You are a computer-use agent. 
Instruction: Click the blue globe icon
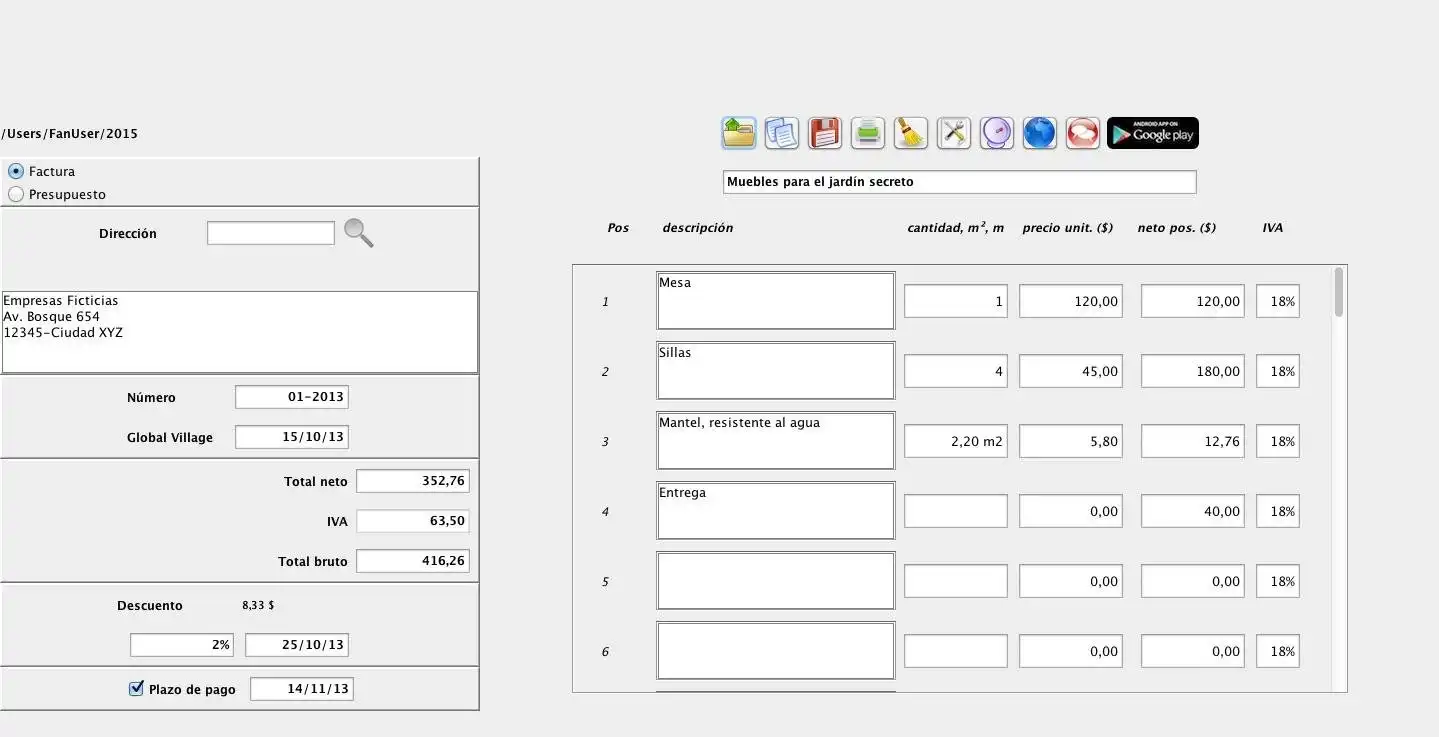point(1040,133)
